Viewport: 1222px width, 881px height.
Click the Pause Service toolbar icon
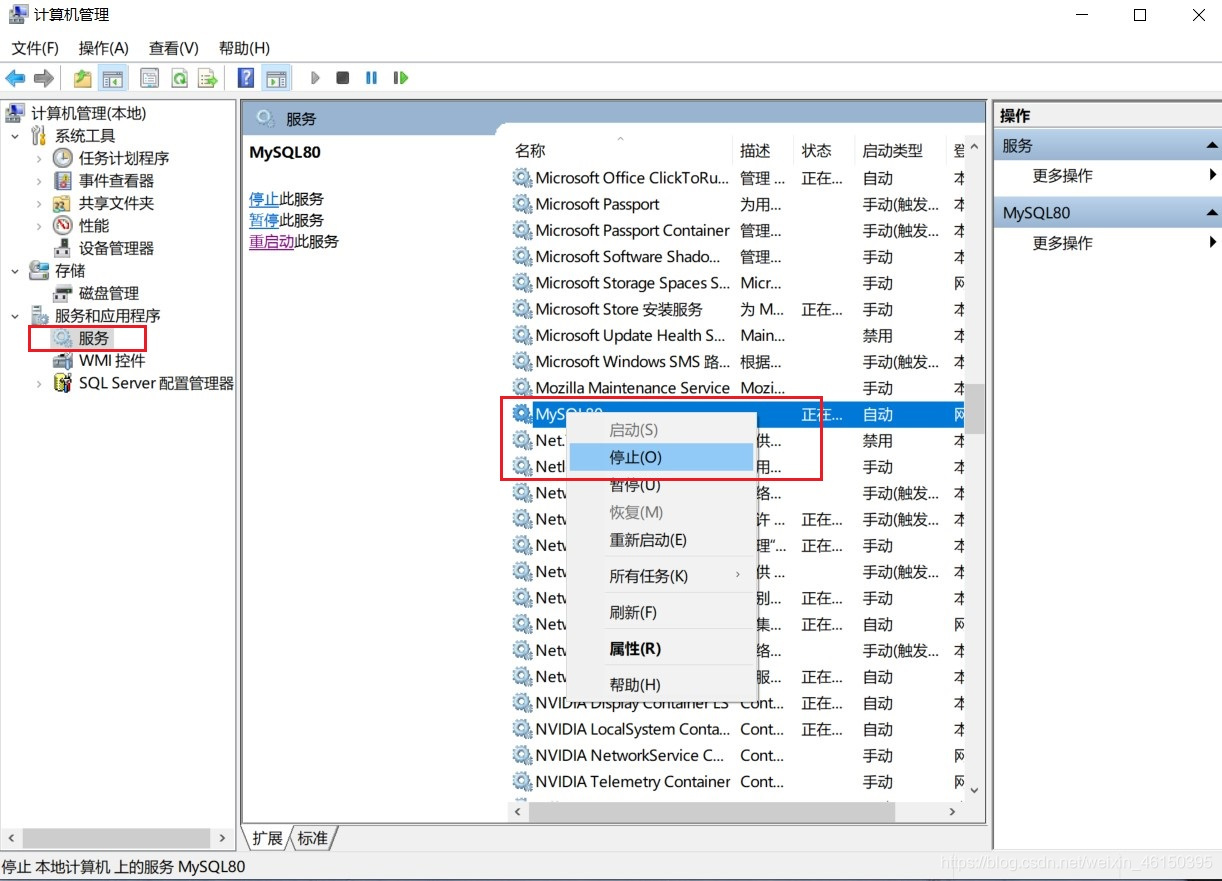371,78
